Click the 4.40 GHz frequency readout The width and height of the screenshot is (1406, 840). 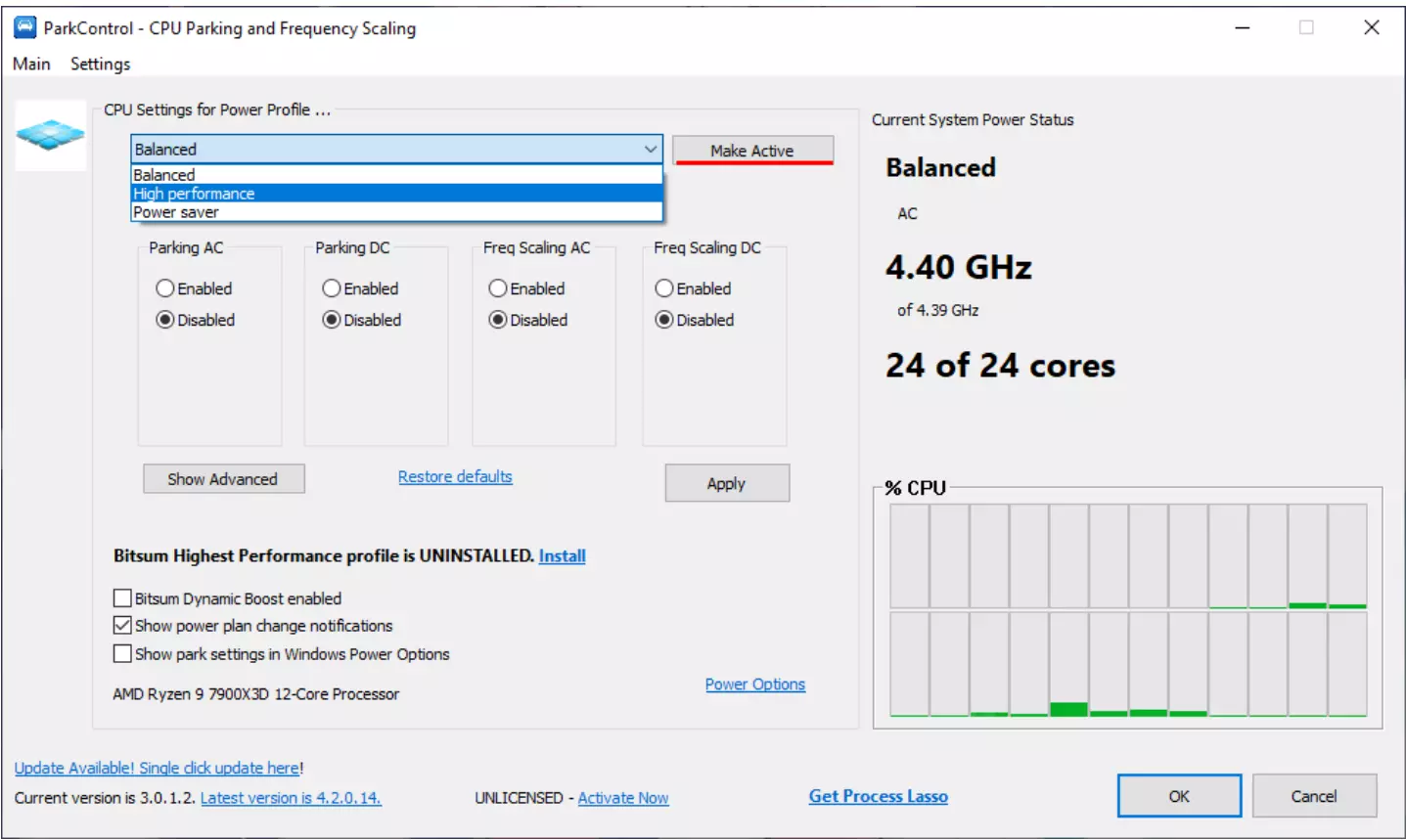(959, 267)
